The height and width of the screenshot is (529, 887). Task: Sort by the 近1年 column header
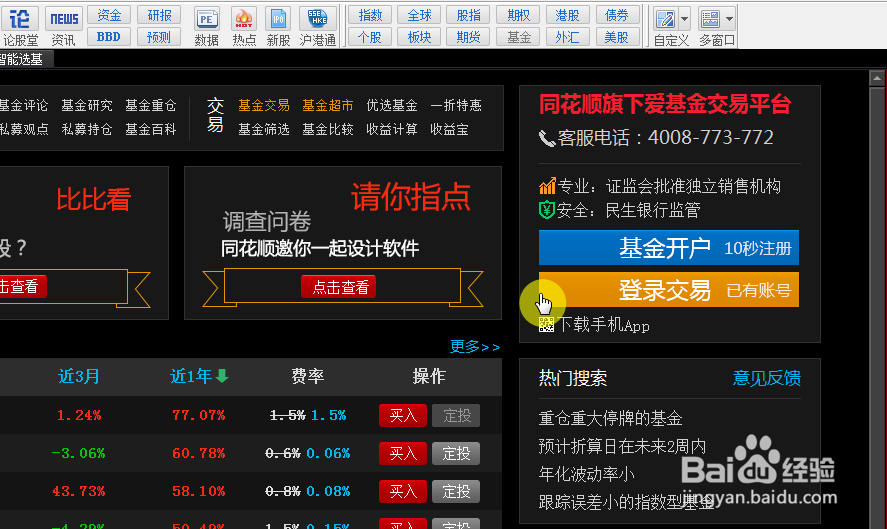tap(199, 376)
